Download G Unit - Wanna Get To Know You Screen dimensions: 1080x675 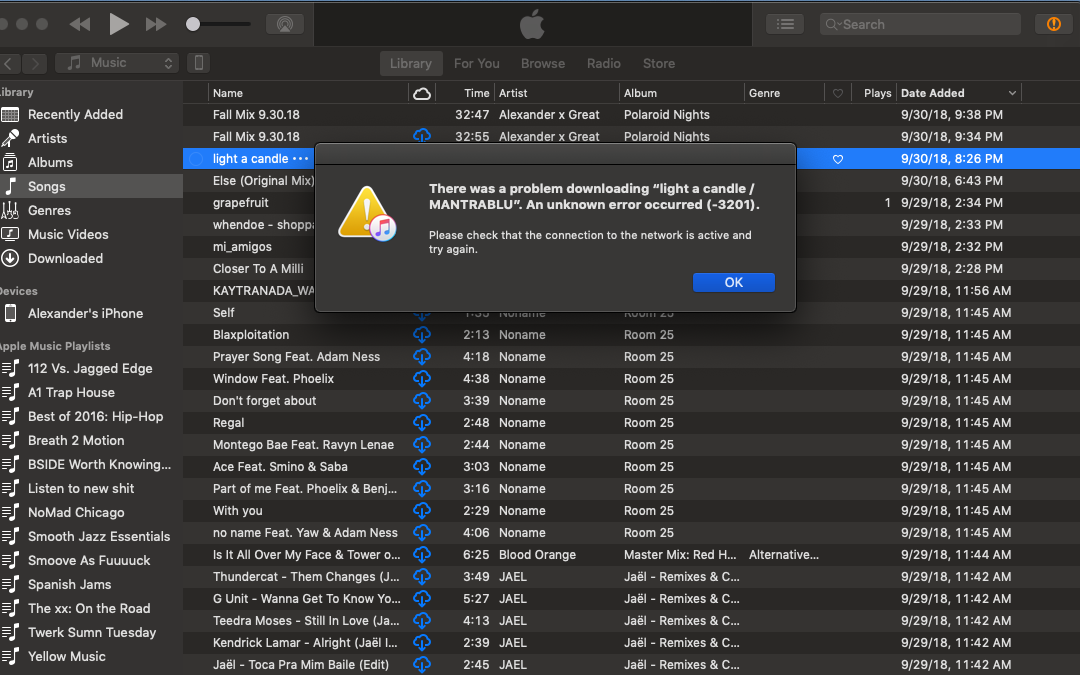point(422,599)
